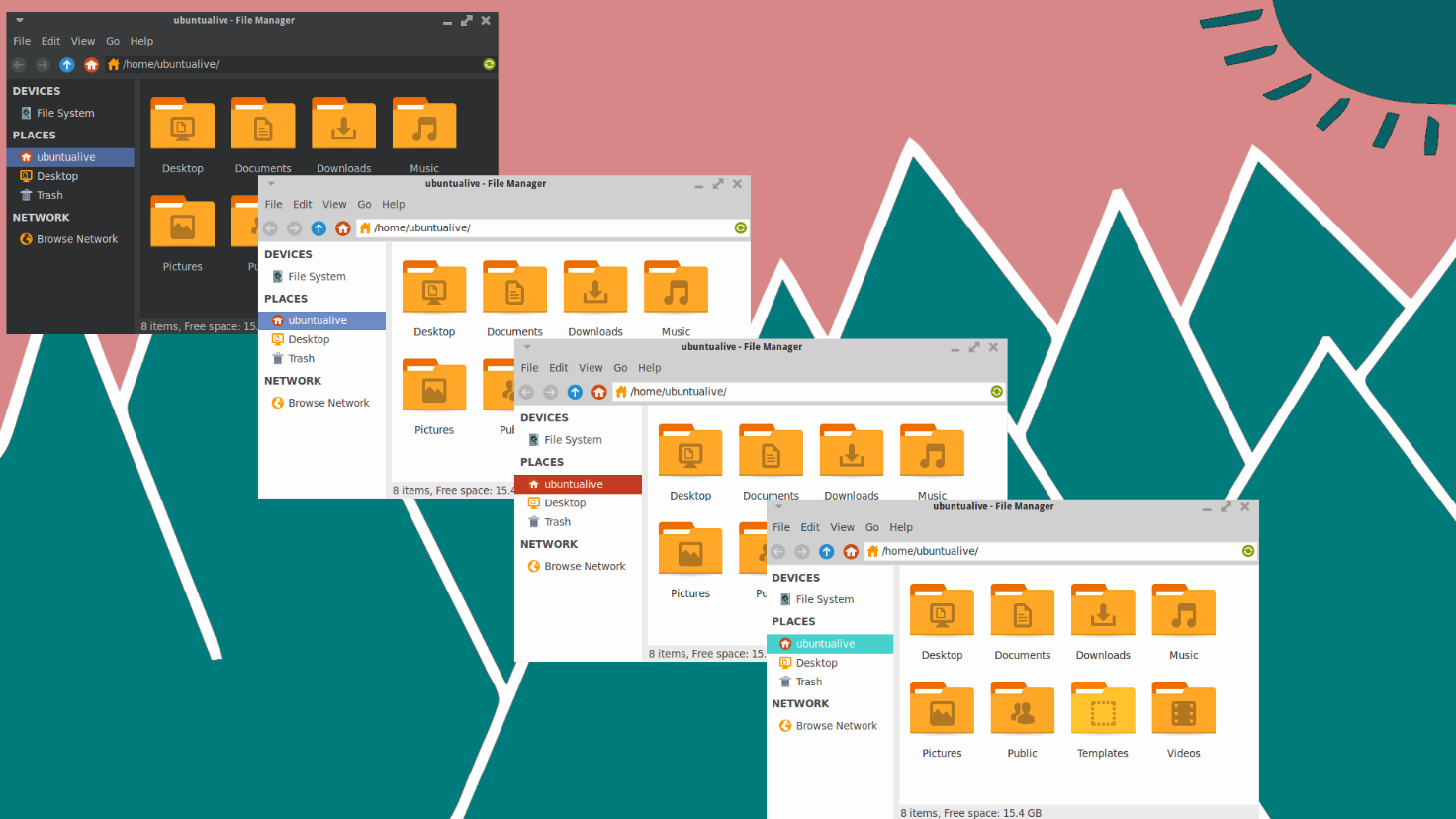Click Forward arrow in the dark-theme window
The height and width of the screenshot is (819, 1456).
pos(43,64)
